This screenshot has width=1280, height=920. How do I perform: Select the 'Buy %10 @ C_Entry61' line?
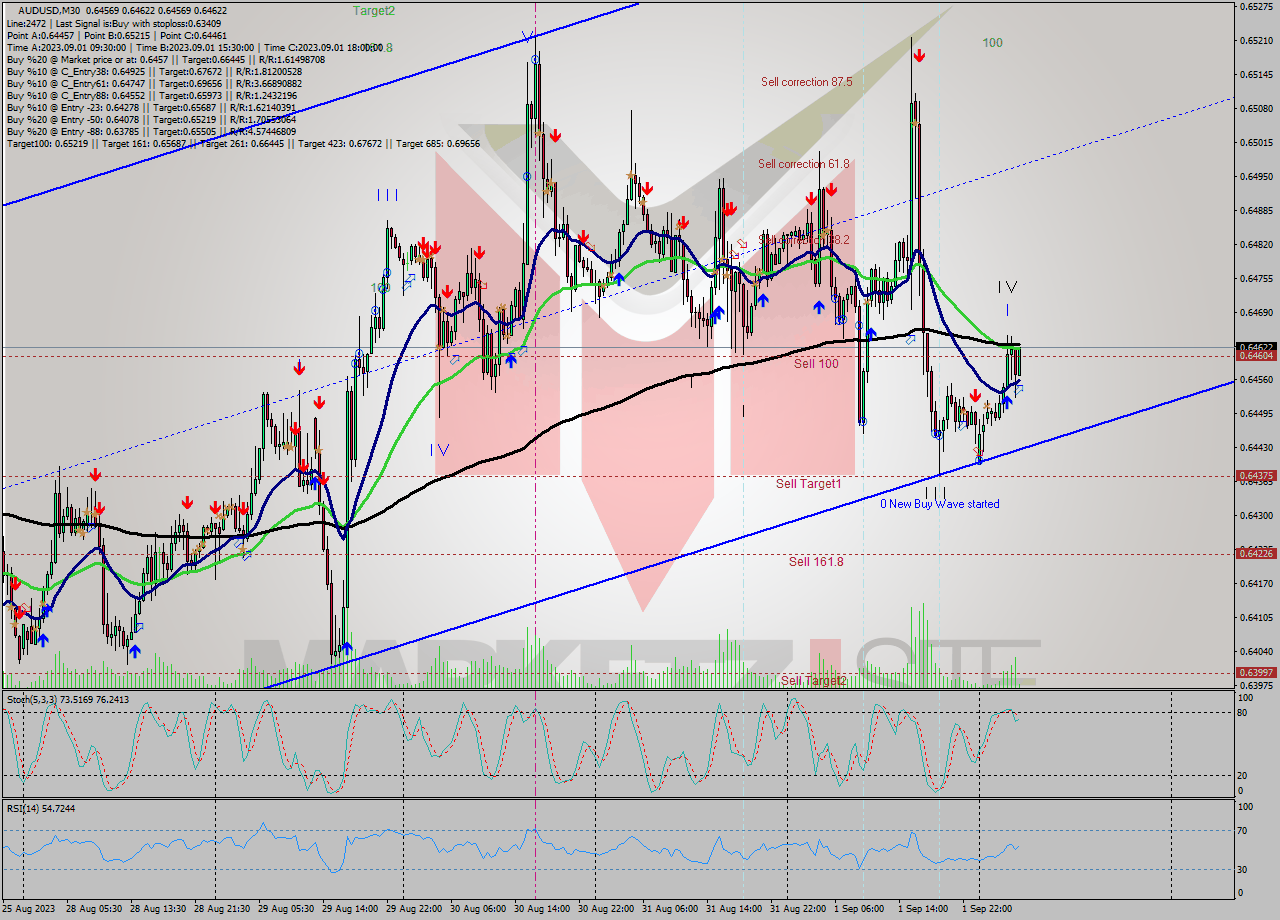[x=152, y=83]
